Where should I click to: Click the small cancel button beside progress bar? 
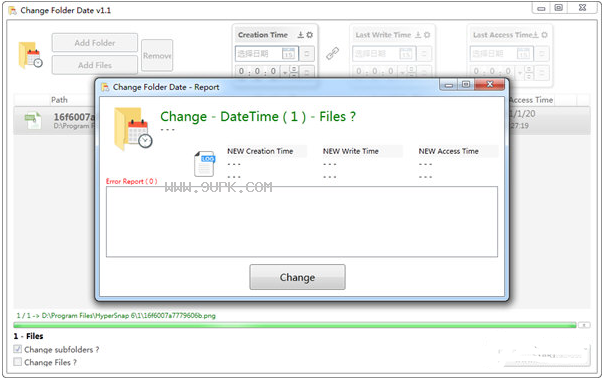(584, 325)
